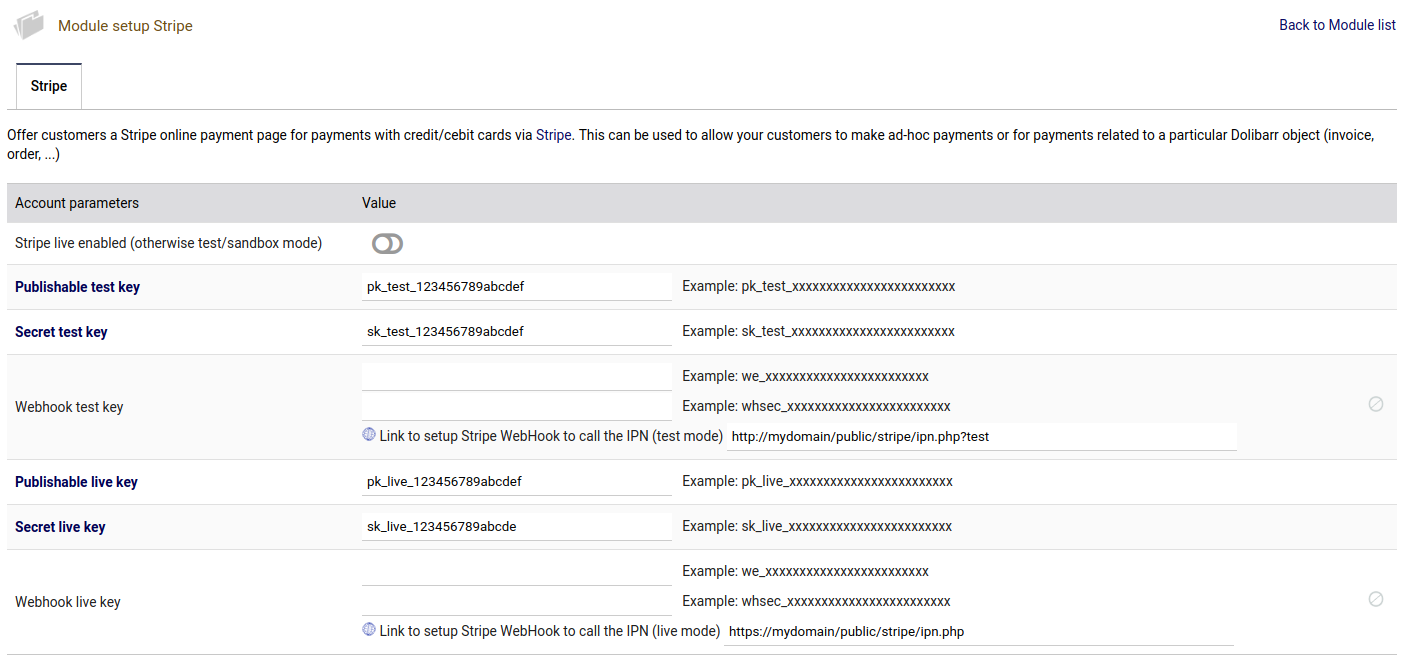Viewport: 1407px width, 662px height.
Task: Click the 'Example: whsec_' hint in Webhook test row
Action: [x=816, y=407]
